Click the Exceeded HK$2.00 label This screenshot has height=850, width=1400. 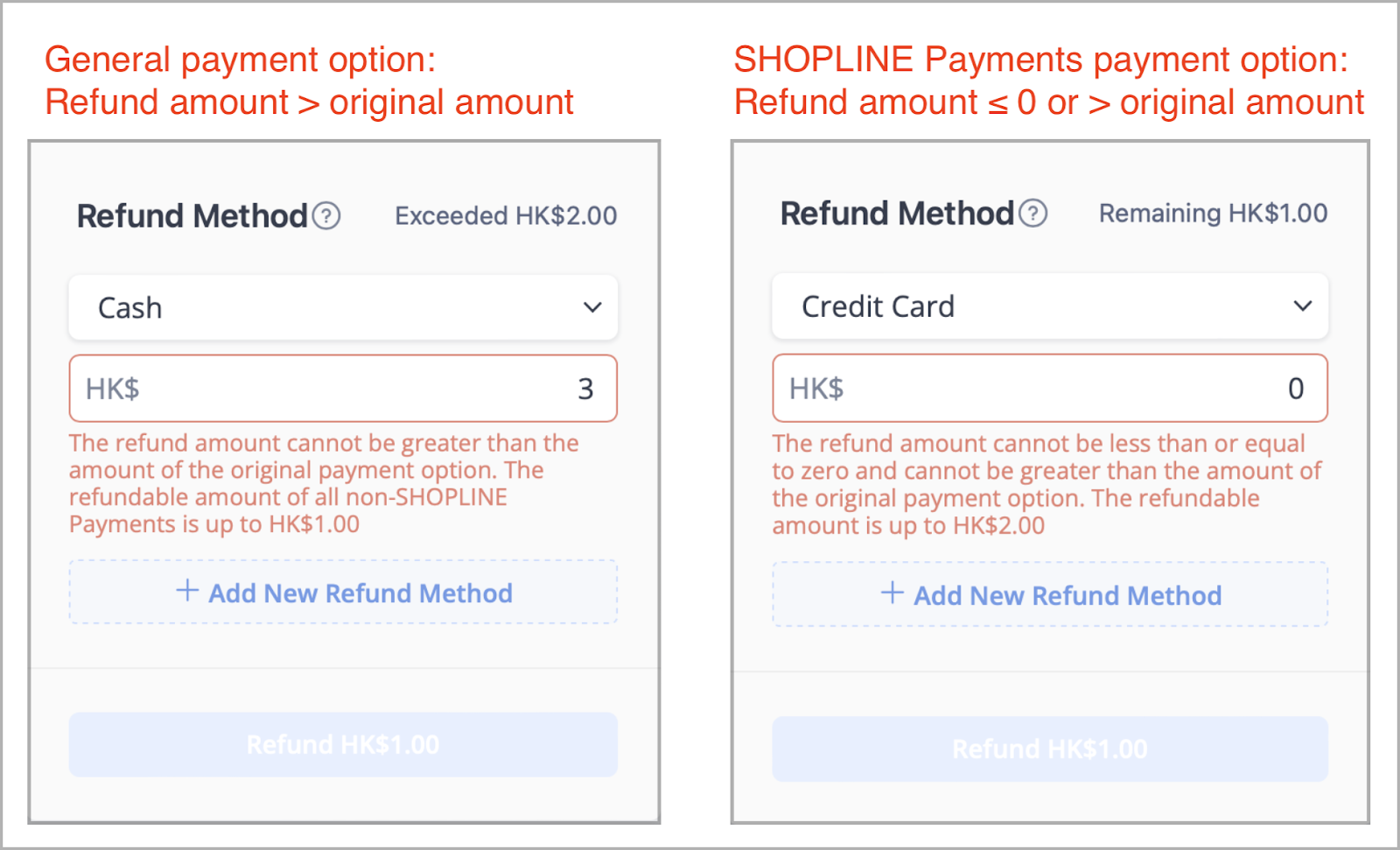tap(506, 215)
